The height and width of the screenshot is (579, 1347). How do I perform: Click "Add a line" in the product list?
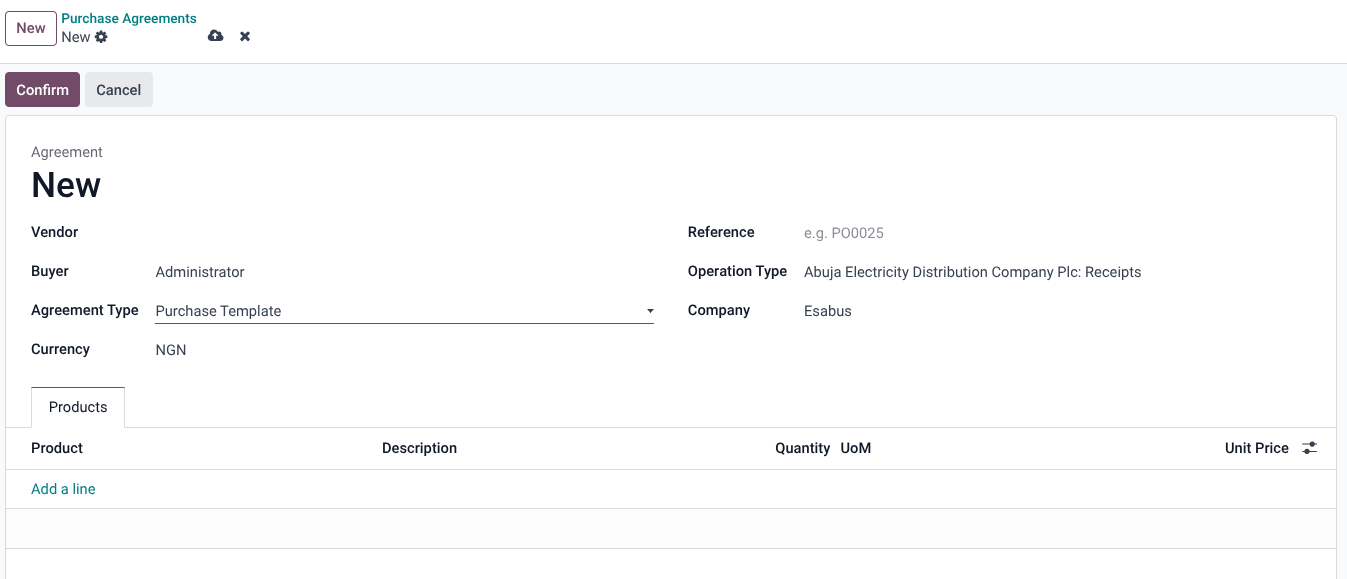[63, 488]
